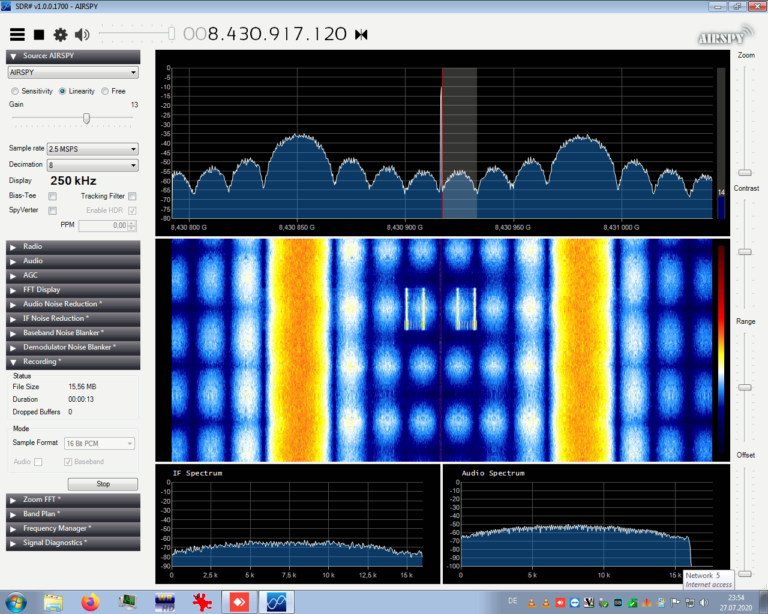Toggle the Audio recording checkbox
This screenshot has width=768, height=614.
[x=38, y=462]
